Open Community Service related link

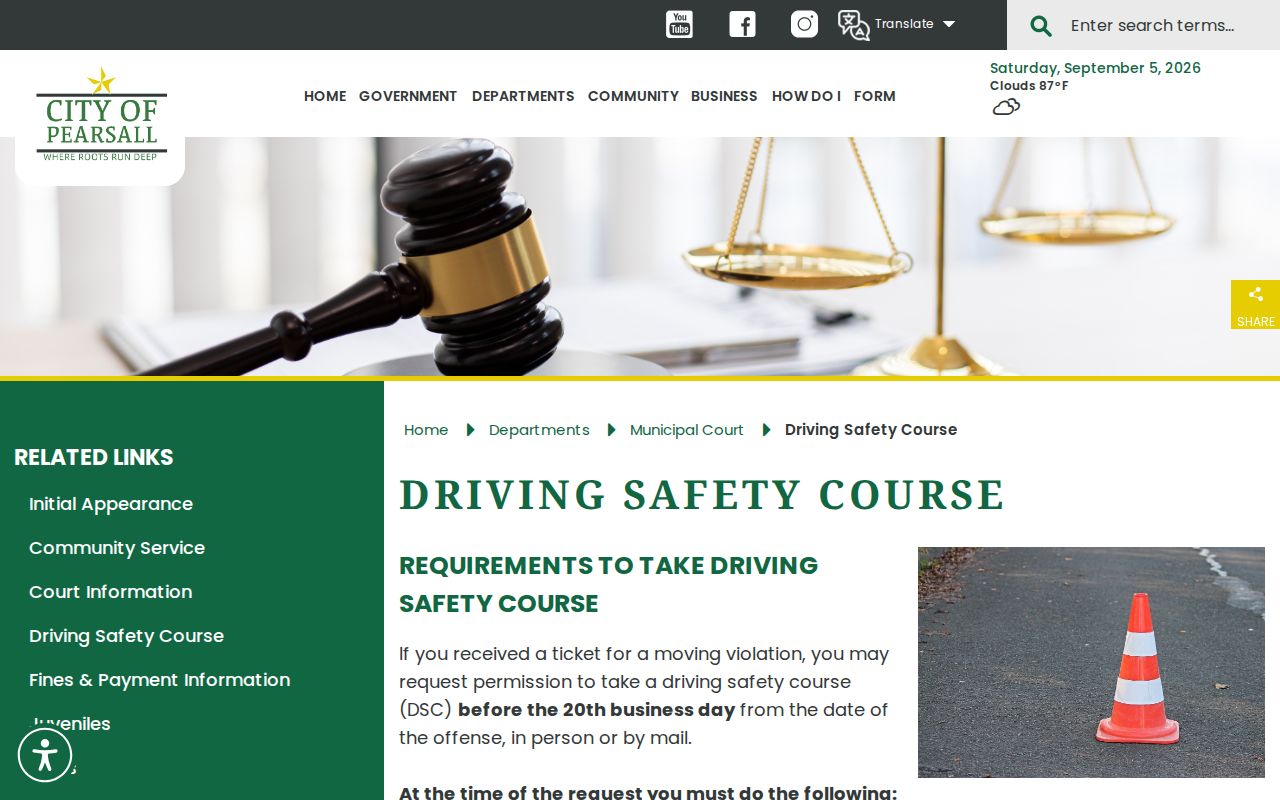(117, 548)
